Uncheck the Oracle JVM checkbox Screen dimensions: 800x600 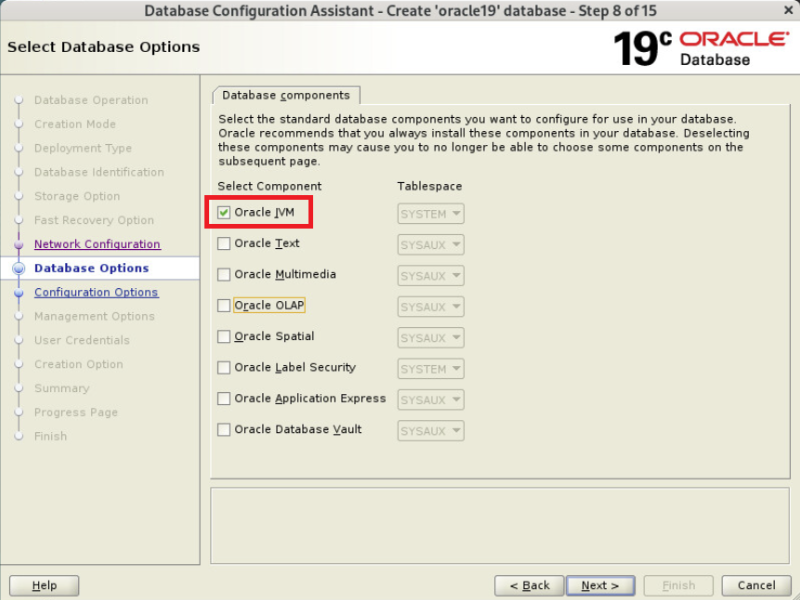[223, 212]
